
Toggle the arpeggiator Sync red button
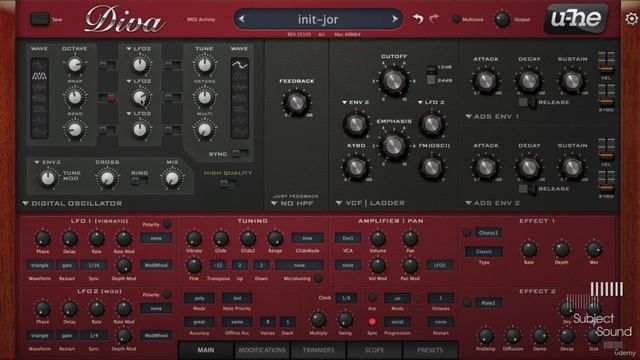click(372, 322)
